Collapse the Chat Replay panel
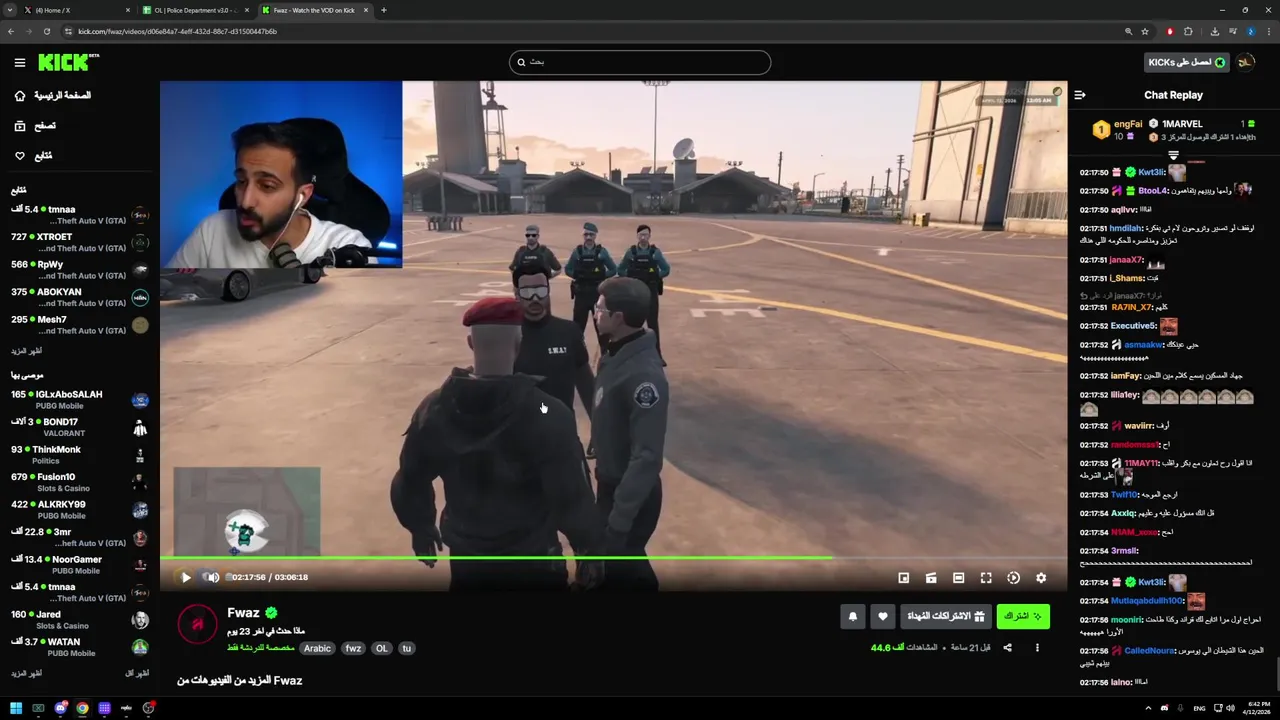 click(1080, 95)
